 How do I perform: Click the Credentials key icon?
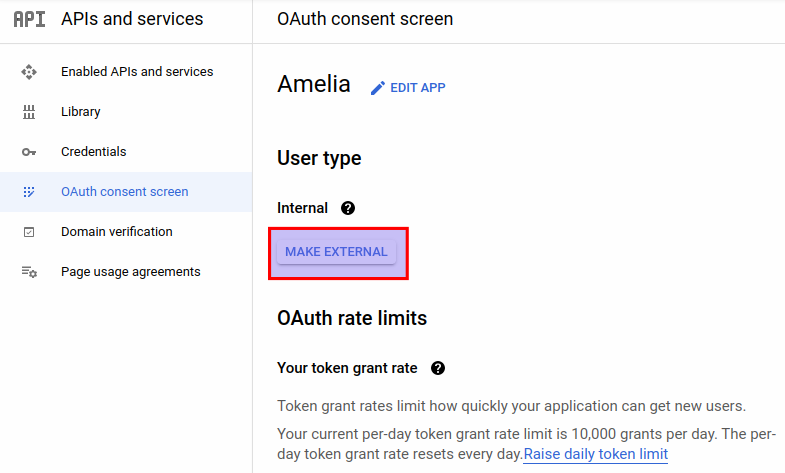click(x=29, y=152)
